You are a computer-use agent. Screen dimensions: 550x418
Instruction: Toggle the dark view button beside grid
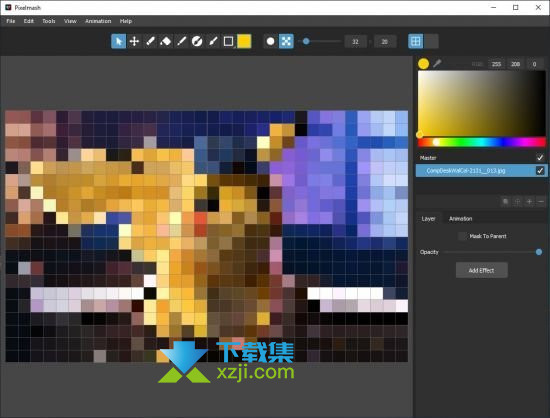coord(431,41)
